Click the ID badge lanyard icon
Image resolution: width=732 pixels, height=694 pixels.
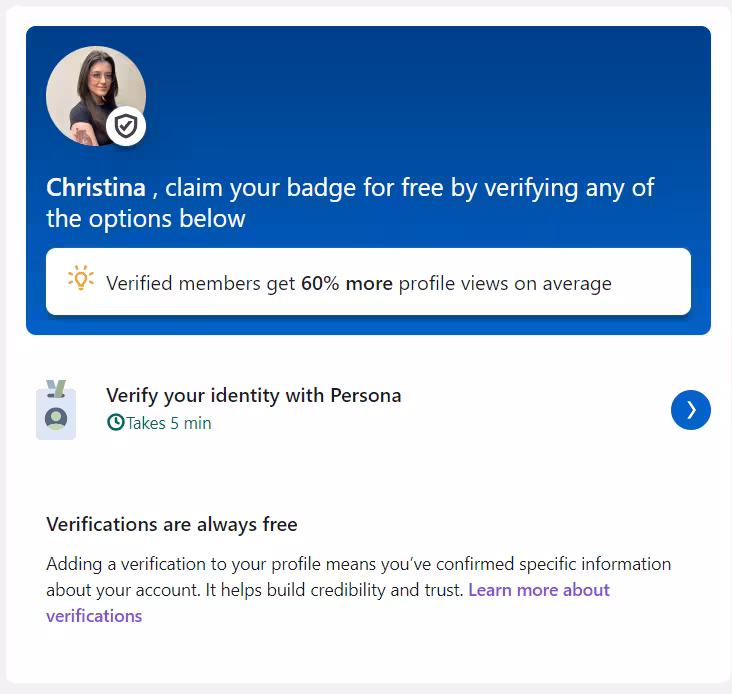point(56,410)
